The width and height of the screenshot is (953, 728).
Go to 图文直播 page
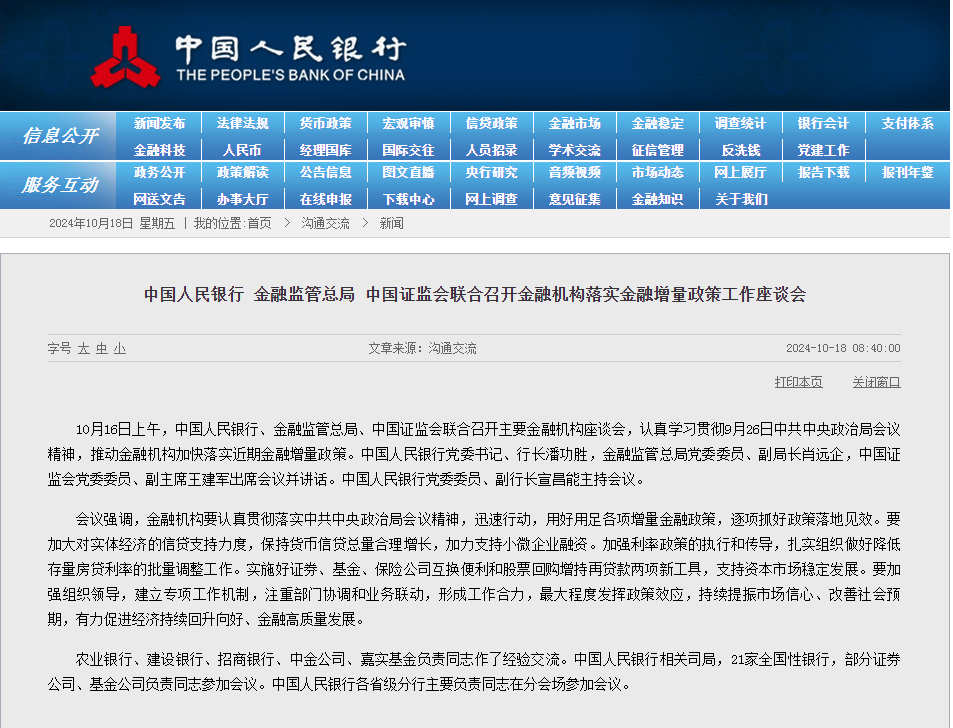pyautogui.click(x=408, y=173)
